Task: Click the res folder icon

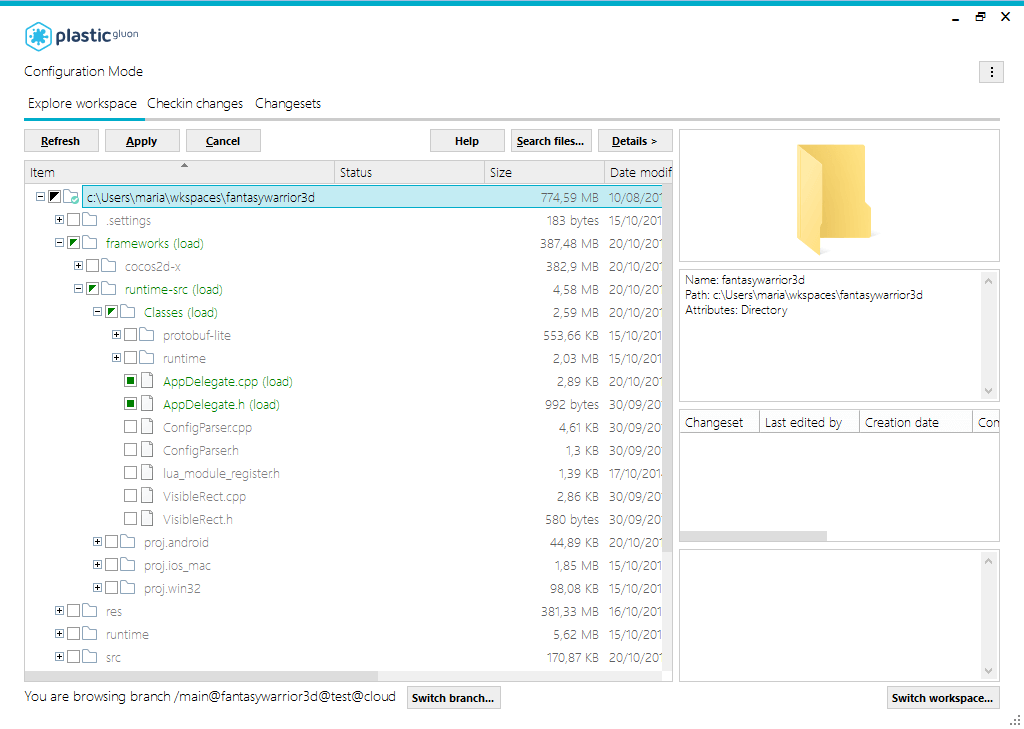Action: [x=89, y=611]
